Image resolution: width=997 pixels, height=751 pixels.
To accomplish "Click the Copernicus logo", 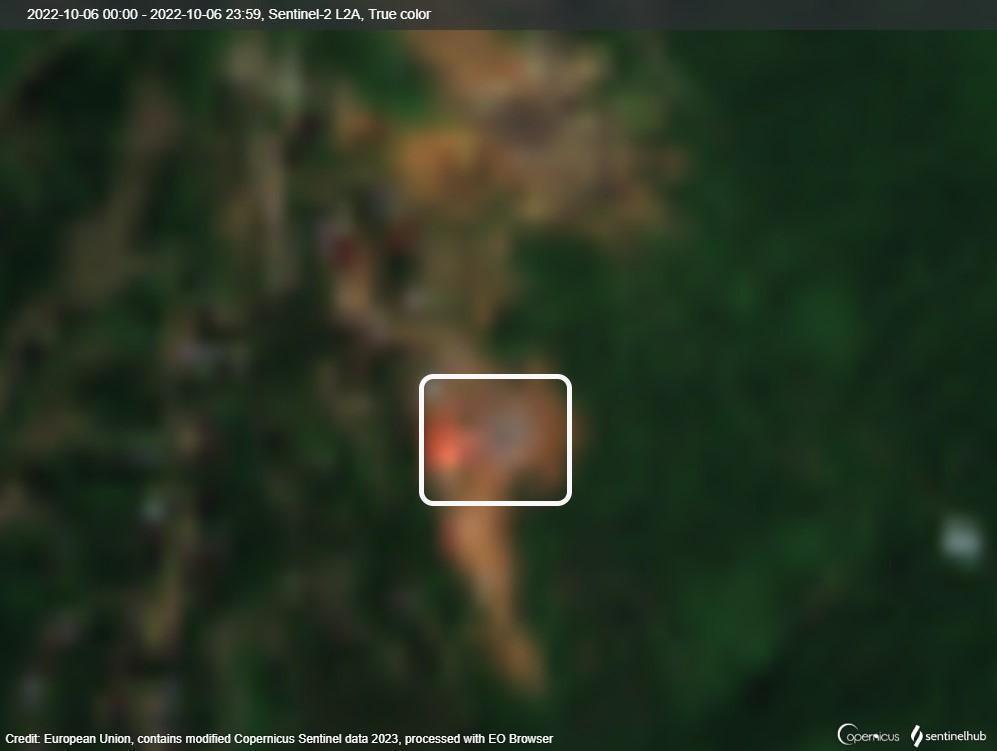I will click(868, 735).
